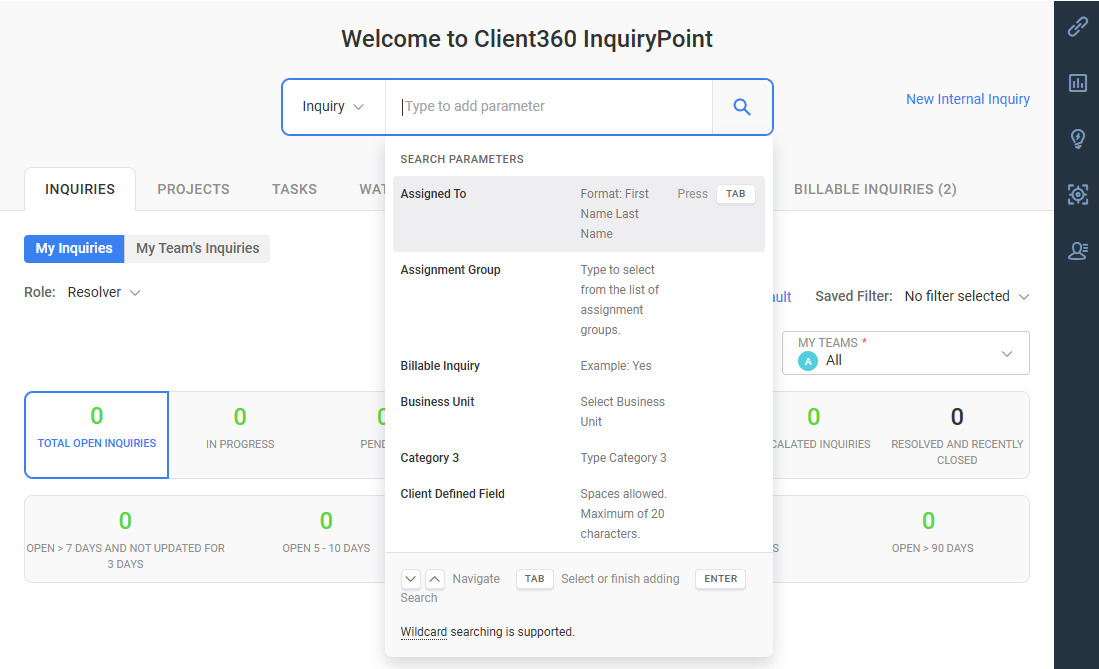Expand the Saved Filter dropdown
This screenshot has height=669, width=1099.
965,297
